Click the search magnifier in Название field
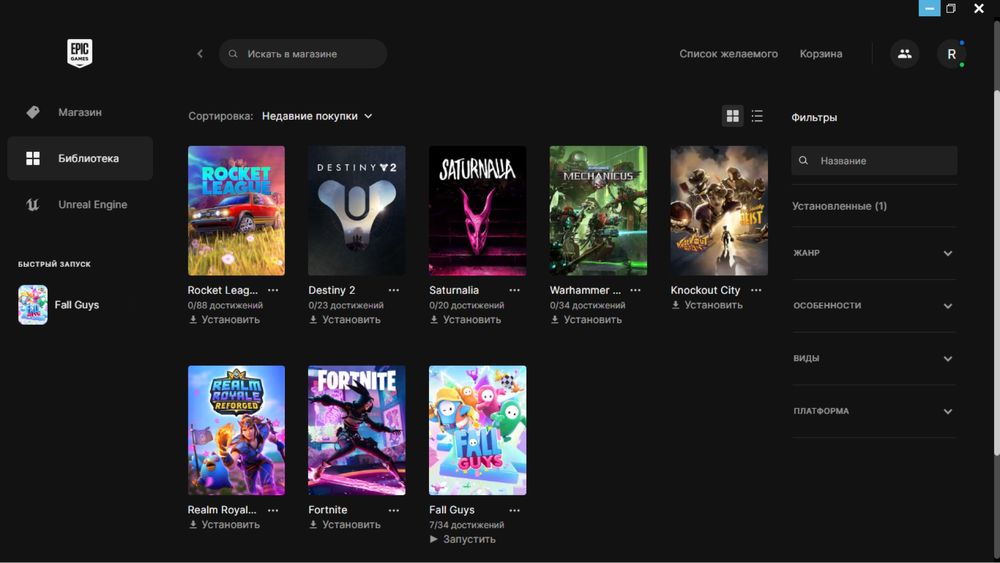Screen dimensions: 1000x563 [804, 161]
